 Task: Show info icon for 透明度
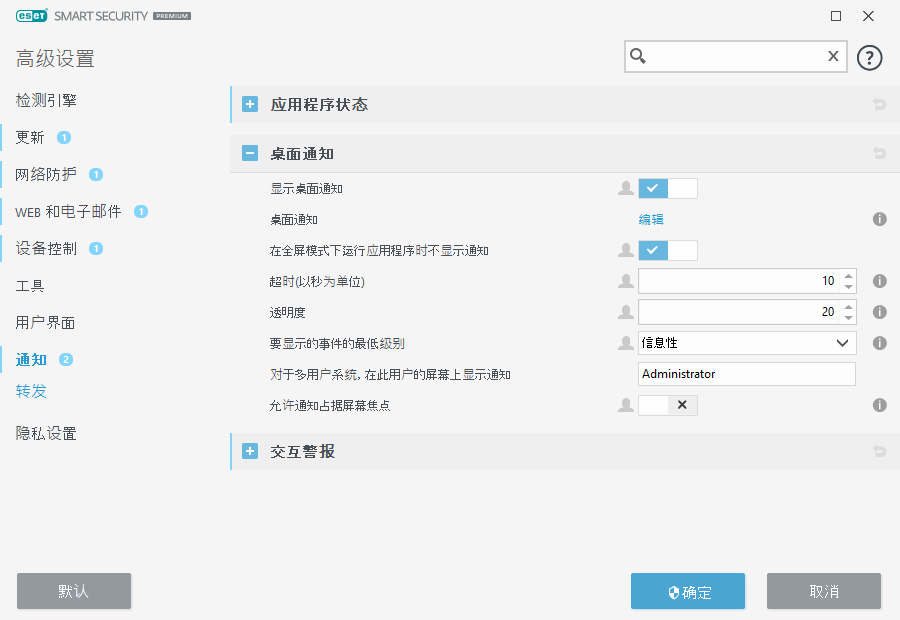point(879,312)
